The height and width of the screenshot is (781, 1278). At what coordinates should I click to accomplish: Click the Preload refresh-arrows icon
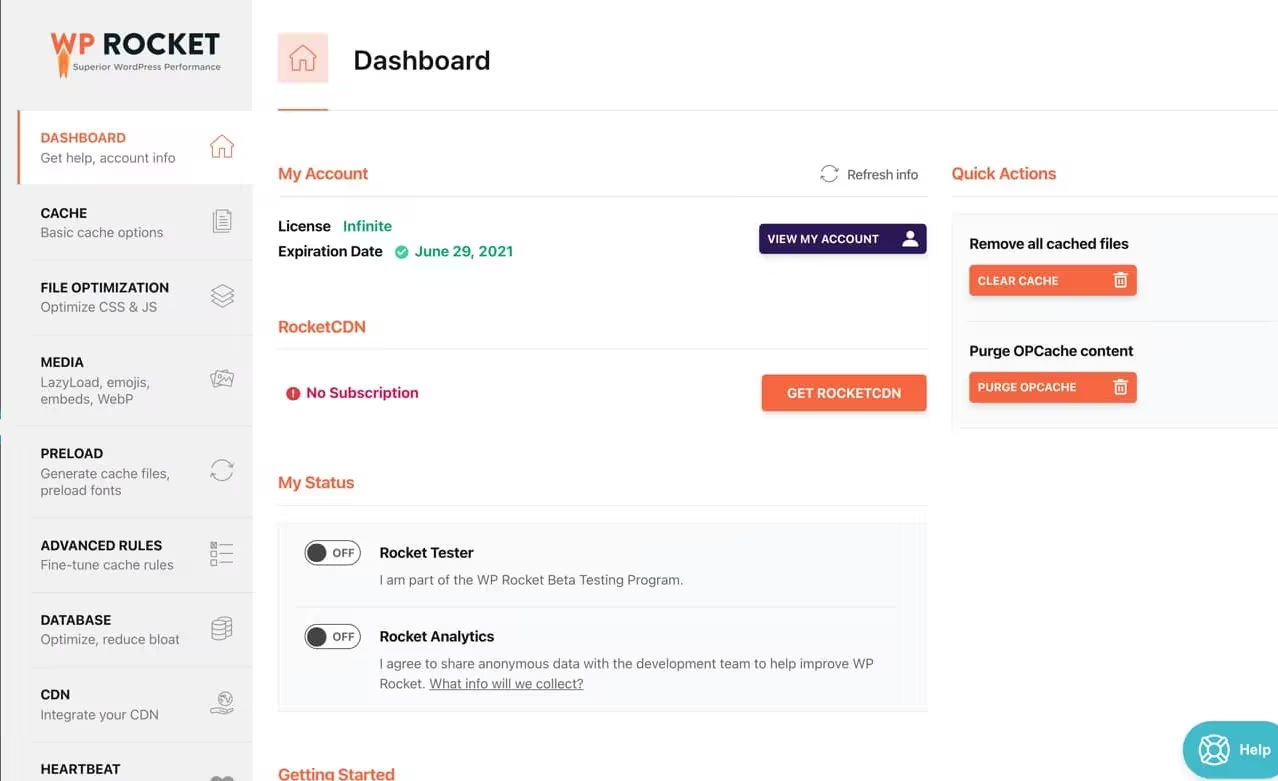(x=222, y=470)
